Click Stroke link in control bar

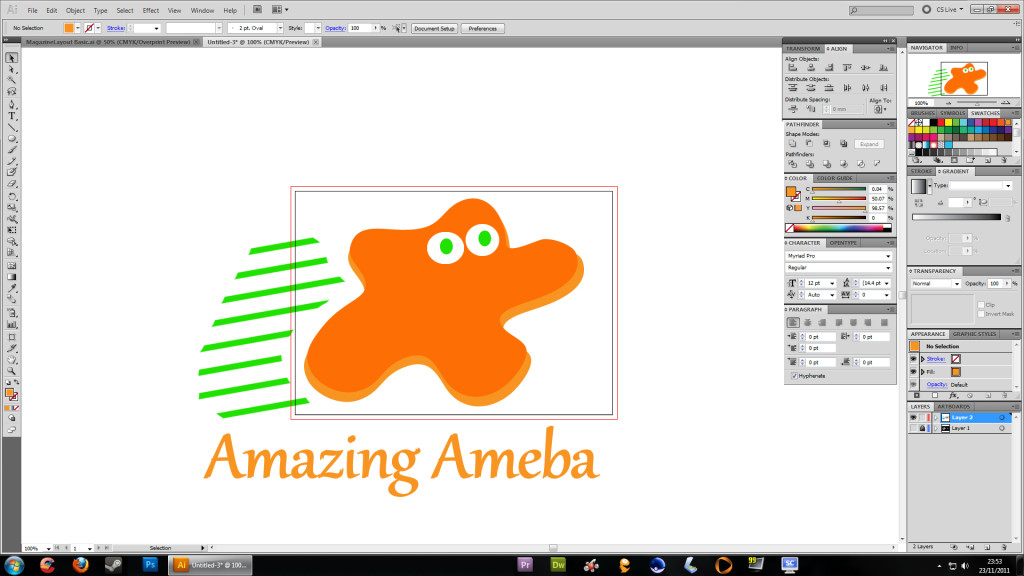pyautogui.click(x=116, y=28)
